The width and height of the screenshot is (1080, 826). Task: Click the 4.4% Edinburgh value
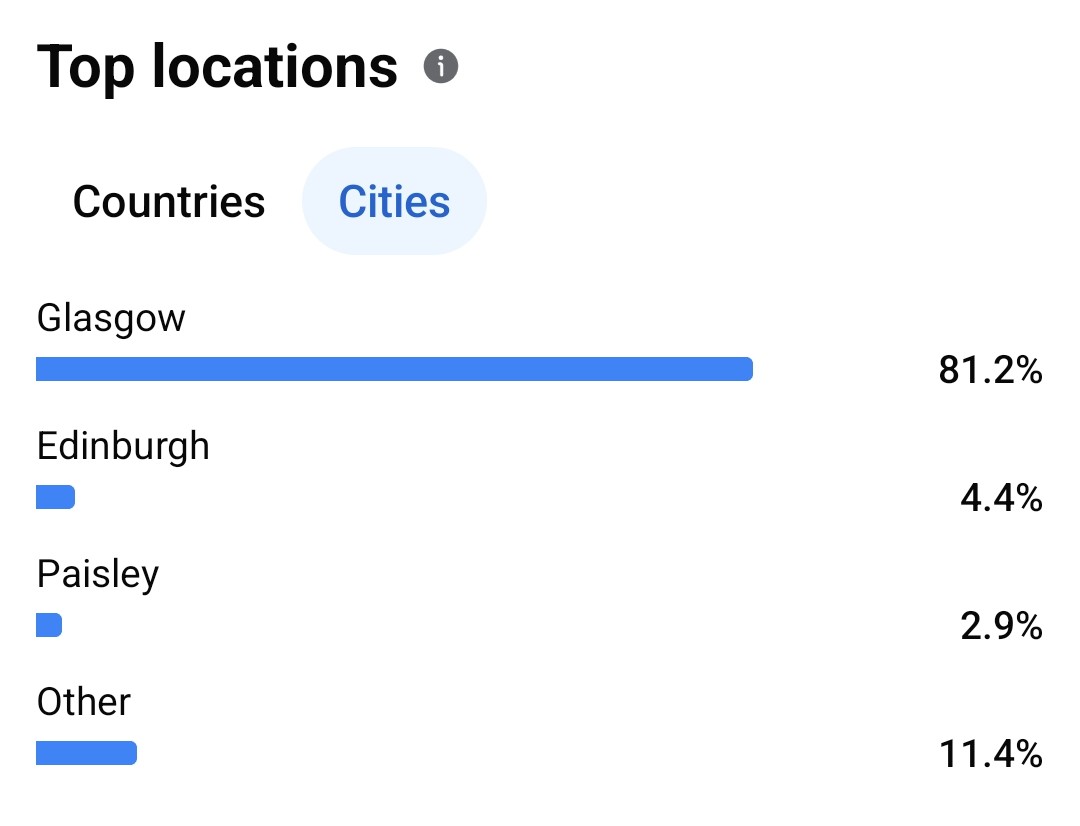click(1001, 498)
